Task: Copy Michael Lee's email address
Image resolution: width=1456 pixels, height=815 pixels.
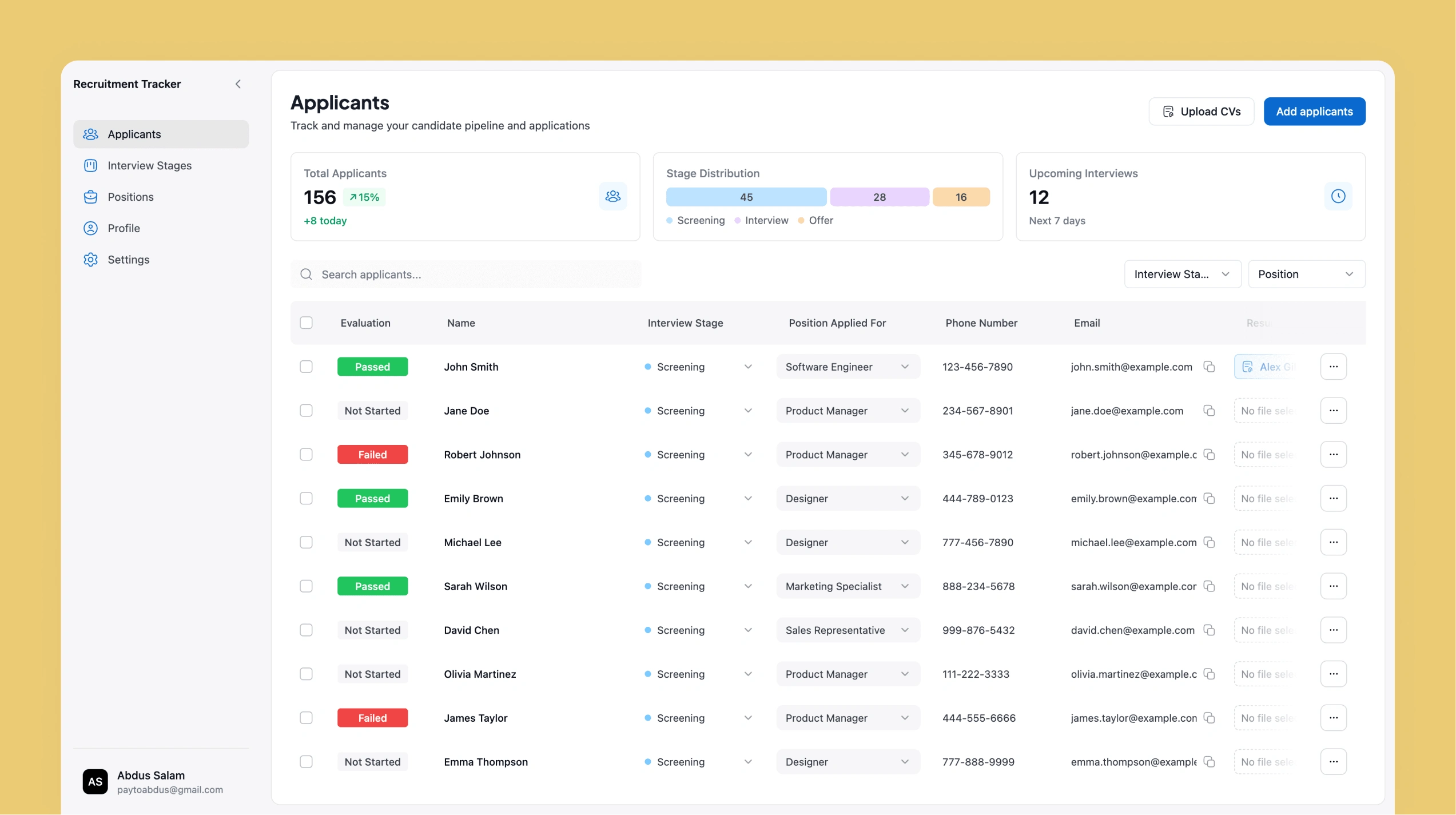Action: (x=1209, y=542)
